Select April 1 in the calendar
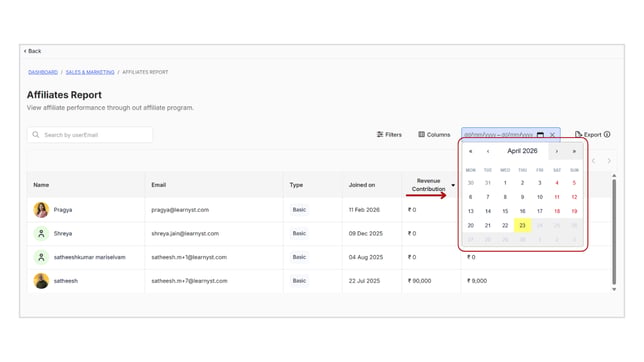 pyautogui.click(x=505, y=183)
